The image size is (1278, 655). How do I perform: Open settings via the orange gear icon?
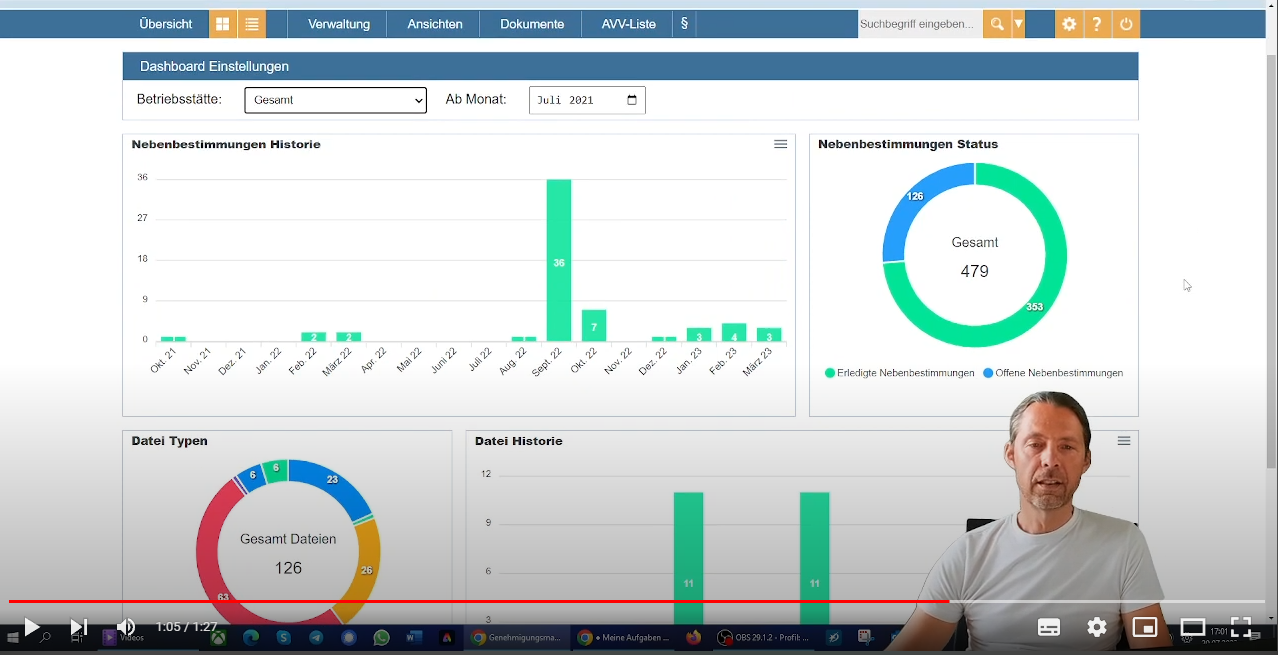[x=1069, y=24]
